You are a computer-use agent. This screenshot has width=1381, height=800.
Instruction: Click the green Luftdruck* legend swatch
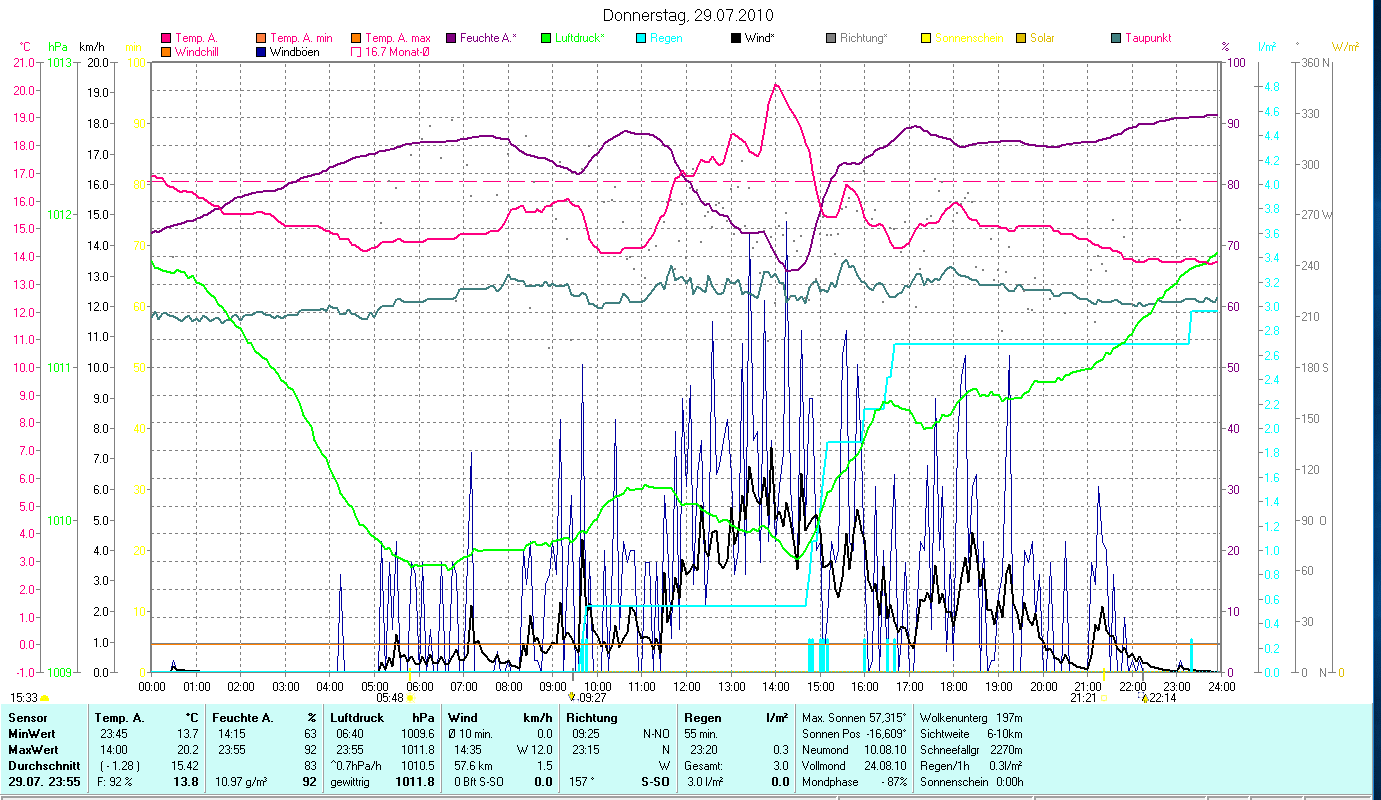tap(546, 38)
